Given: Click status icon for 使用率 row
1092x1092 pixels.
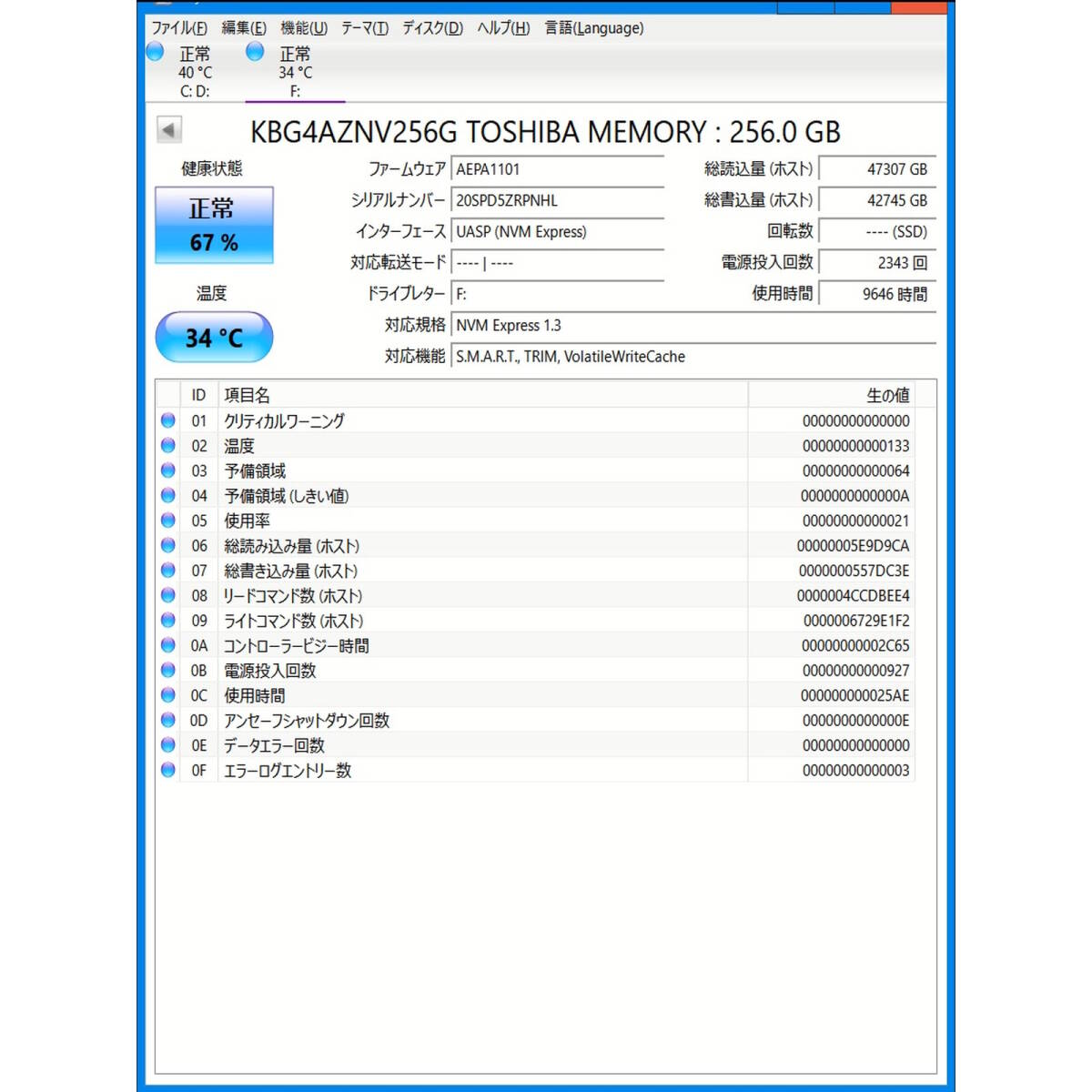Looking at the screenshot, I should tap(168, 521).
